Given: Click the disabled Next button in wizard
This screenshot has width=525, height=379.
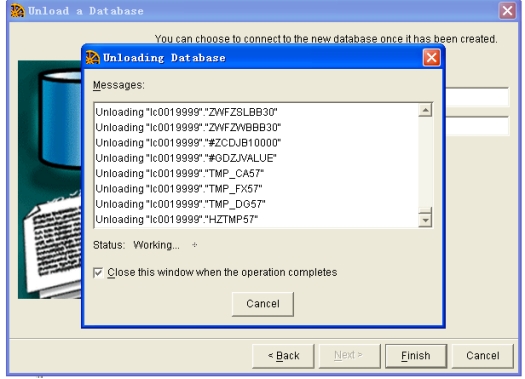Looking at the screenshot, I should coord(350,356).
